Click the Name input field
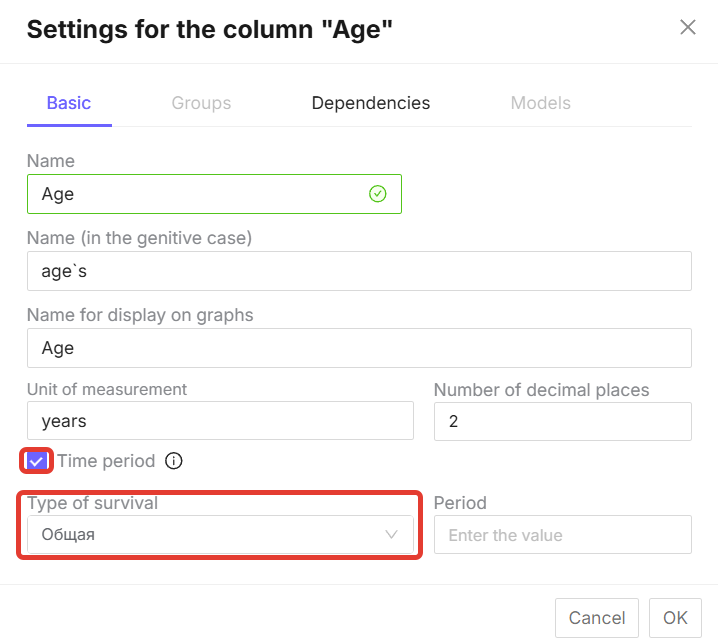 coord(200,194)
